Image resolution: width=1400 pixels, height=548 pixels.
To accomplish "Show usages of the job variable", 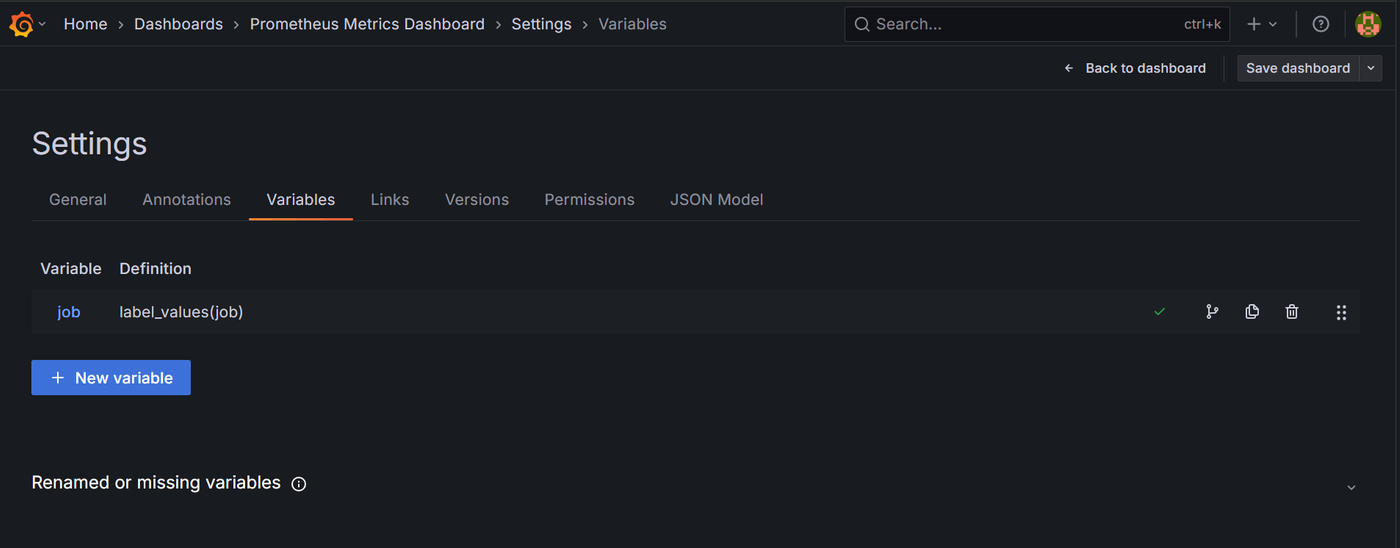I will pos(1212,312).
